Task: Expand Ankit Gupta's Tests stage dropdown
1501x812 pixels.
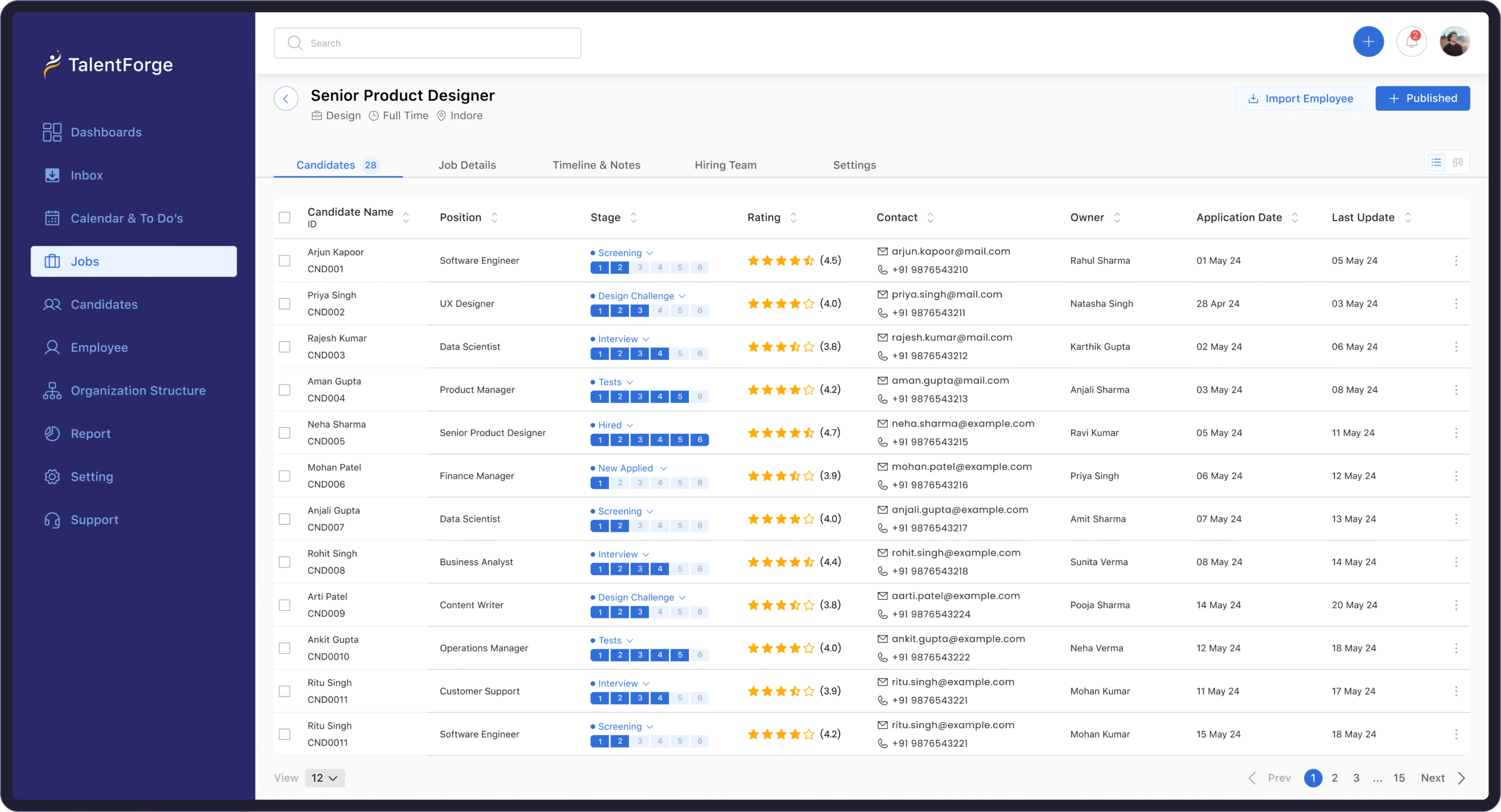Action: click(629, 641)
